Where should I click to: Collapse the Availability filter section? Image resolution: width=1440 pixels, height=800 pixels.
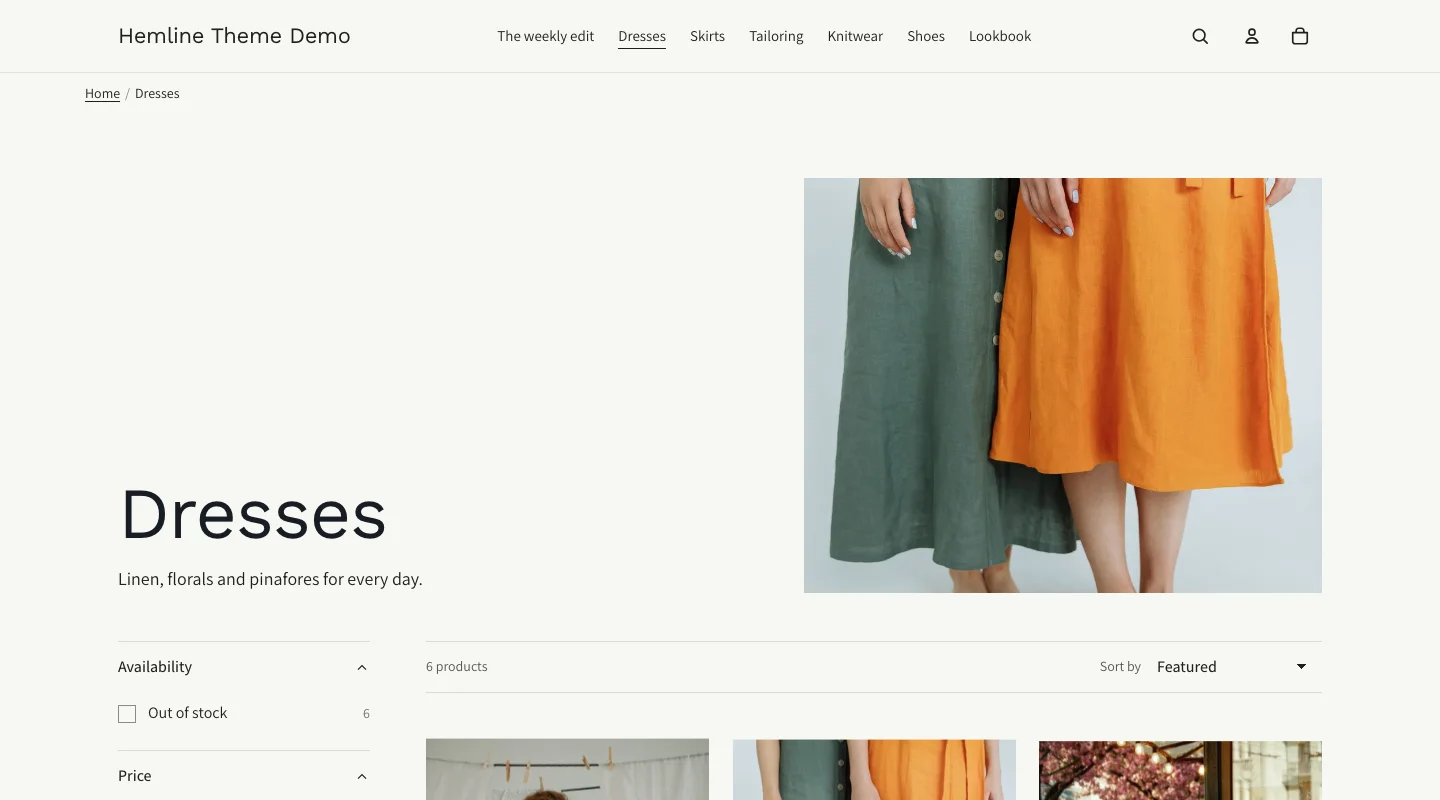(244, 667)
